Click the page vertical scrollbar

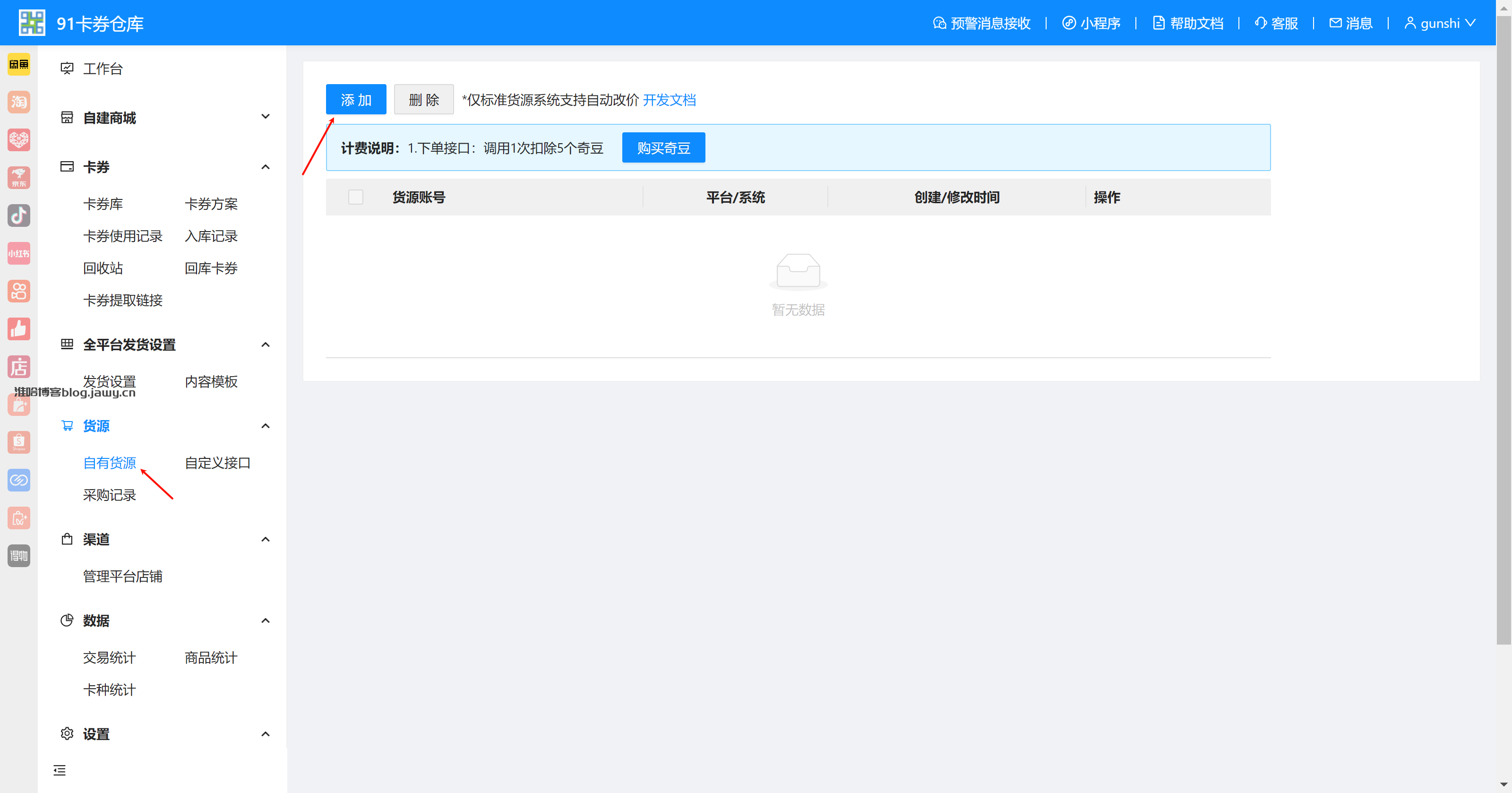click(x=1503, y=329)
